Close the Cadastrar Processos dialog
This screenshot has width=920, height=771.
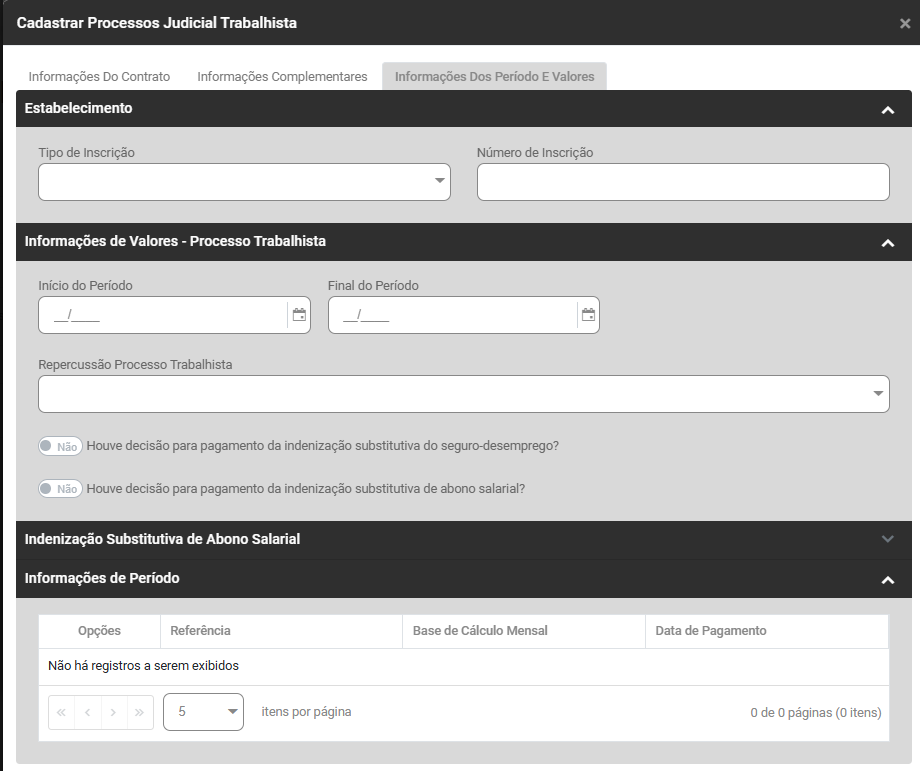click(904, 23)
